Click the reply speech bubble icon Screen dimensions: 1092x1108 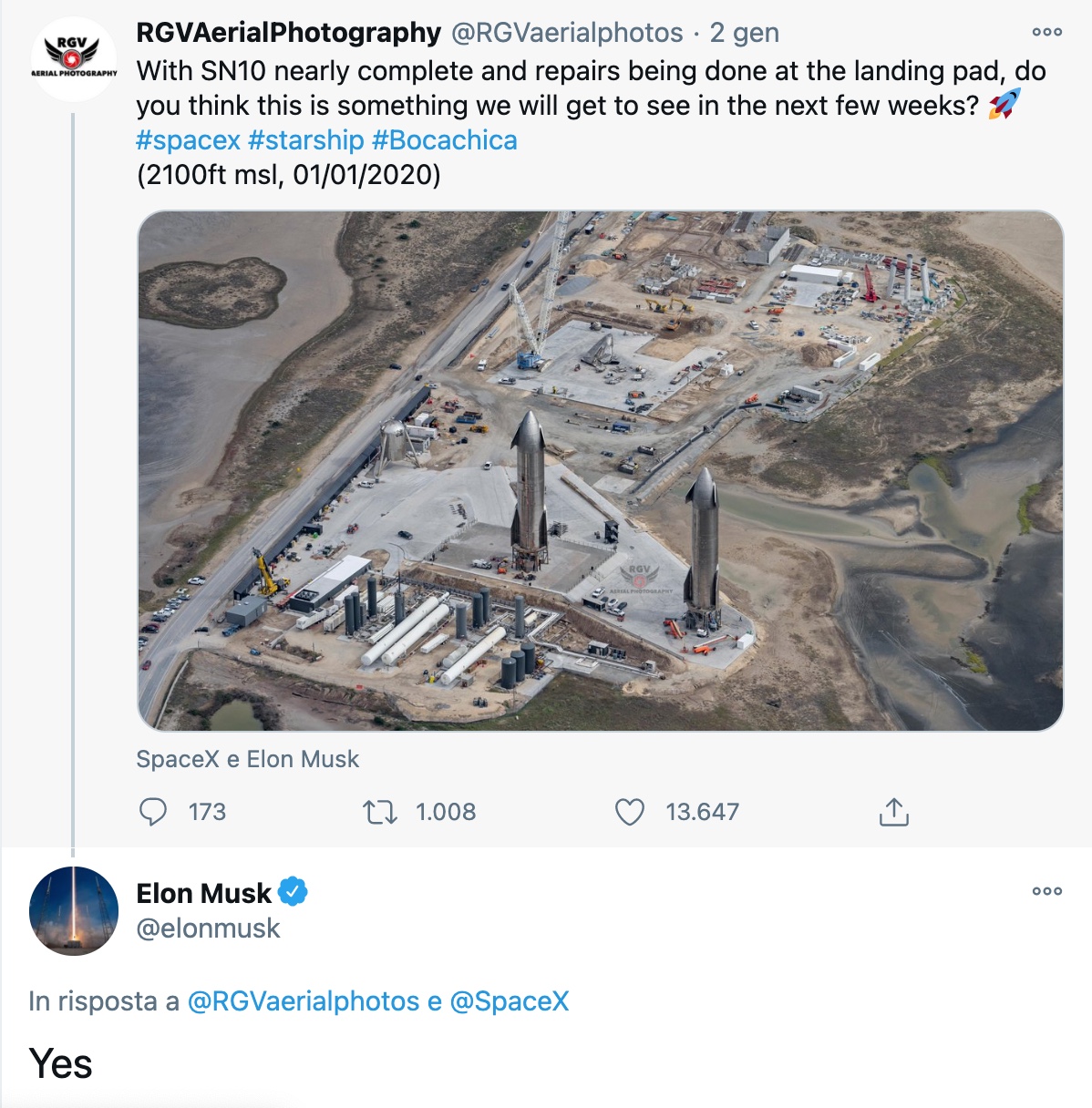click(153, 811)
